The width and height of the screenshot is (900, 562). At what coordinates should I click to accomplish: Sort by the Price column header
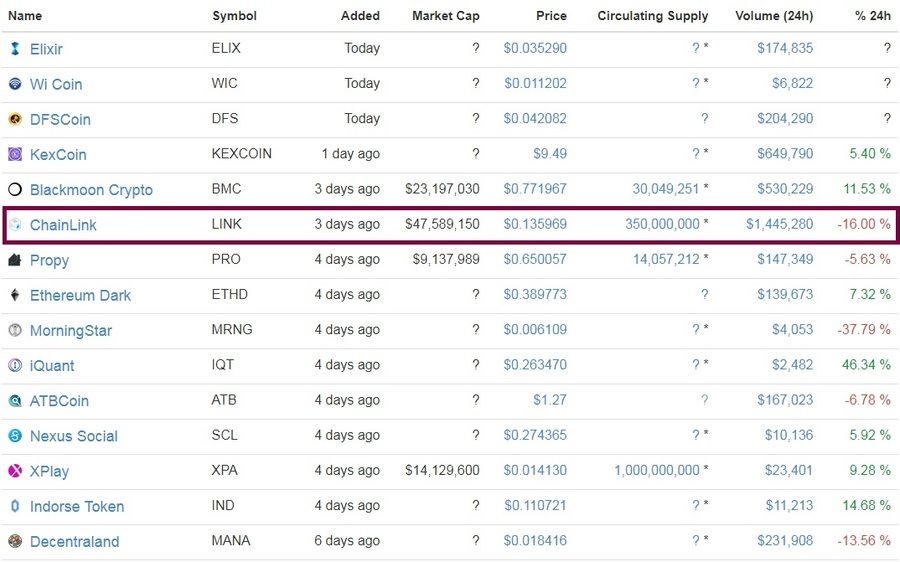[x=551, y=15]
